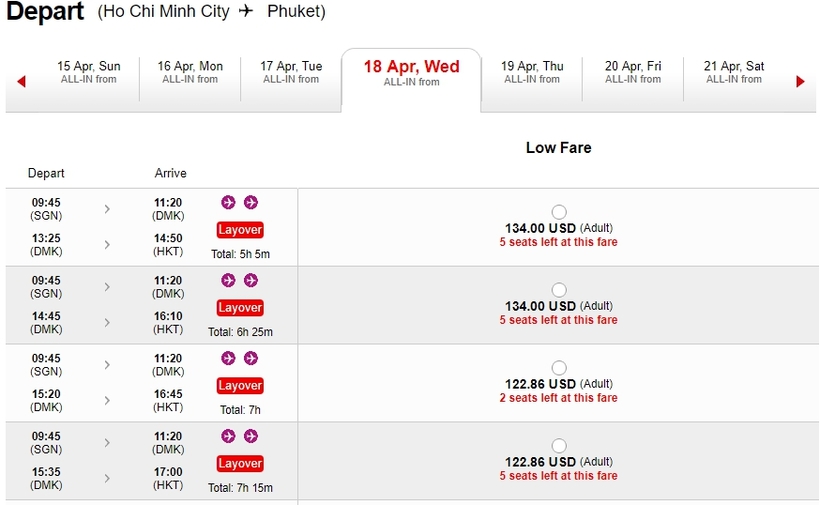820x505 pixels.
Task: Click first airline icon in 7h 15m row
Action: tap(228, 436)
